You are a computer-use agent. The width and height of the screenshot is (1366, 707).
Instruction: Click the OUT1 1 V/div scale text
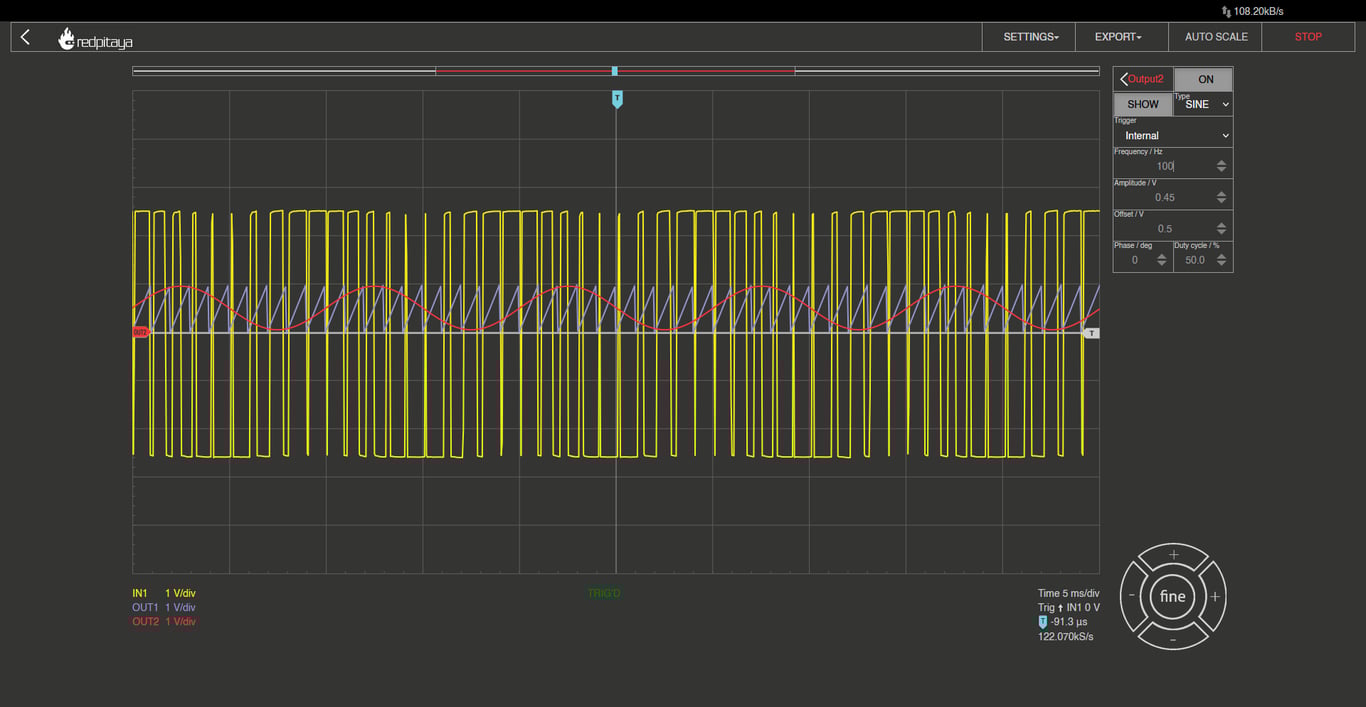[x=180, y=607]
